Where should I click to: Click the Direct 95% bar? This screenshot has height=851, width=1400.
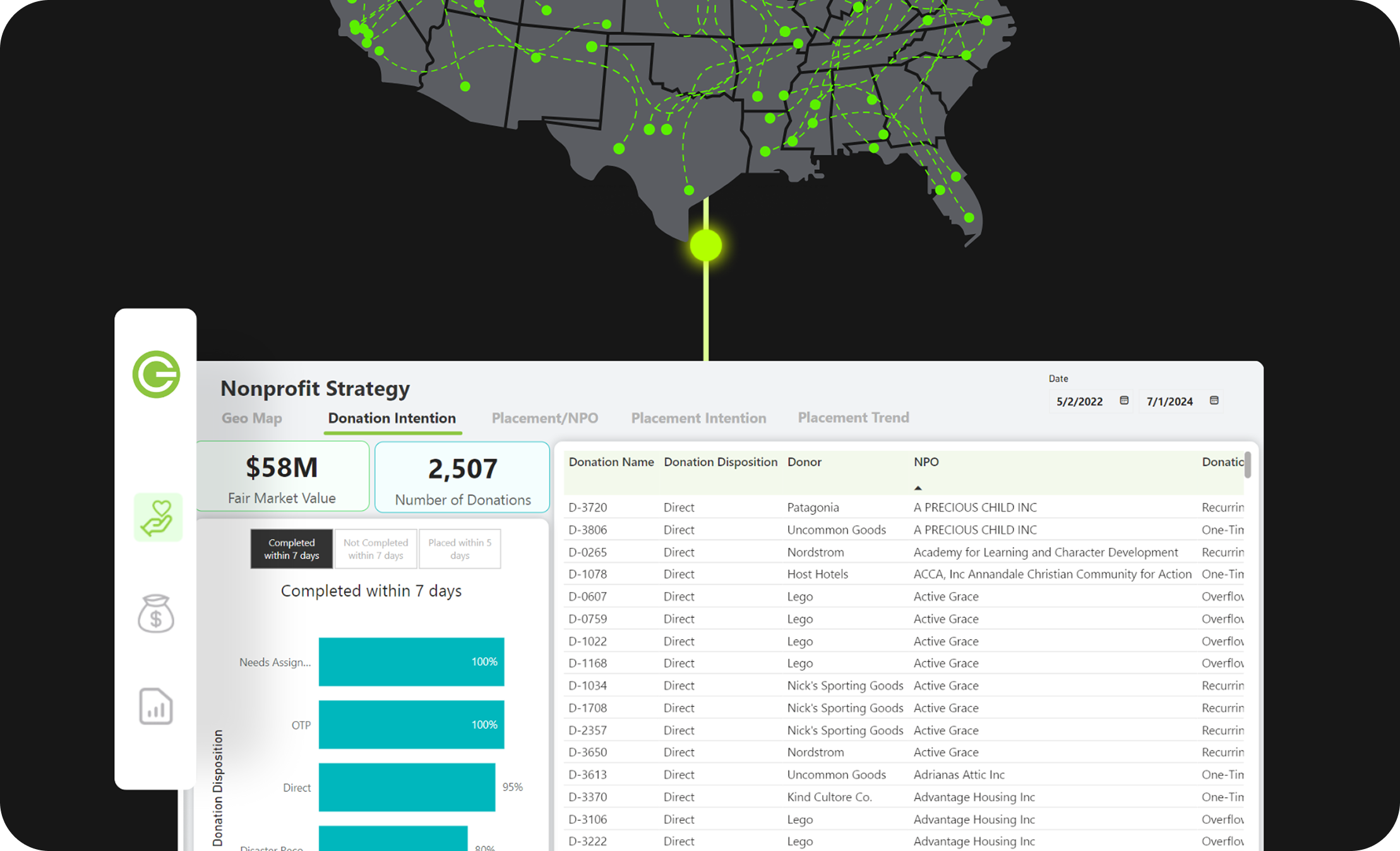coord(407,787)
